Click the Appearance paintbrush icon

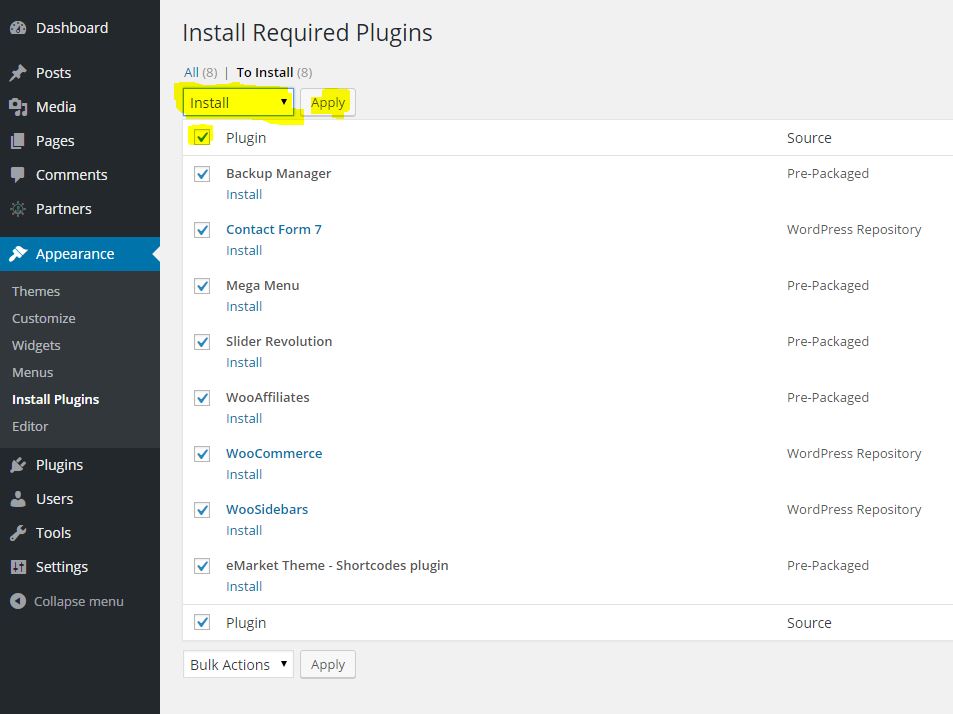point(18,254)
